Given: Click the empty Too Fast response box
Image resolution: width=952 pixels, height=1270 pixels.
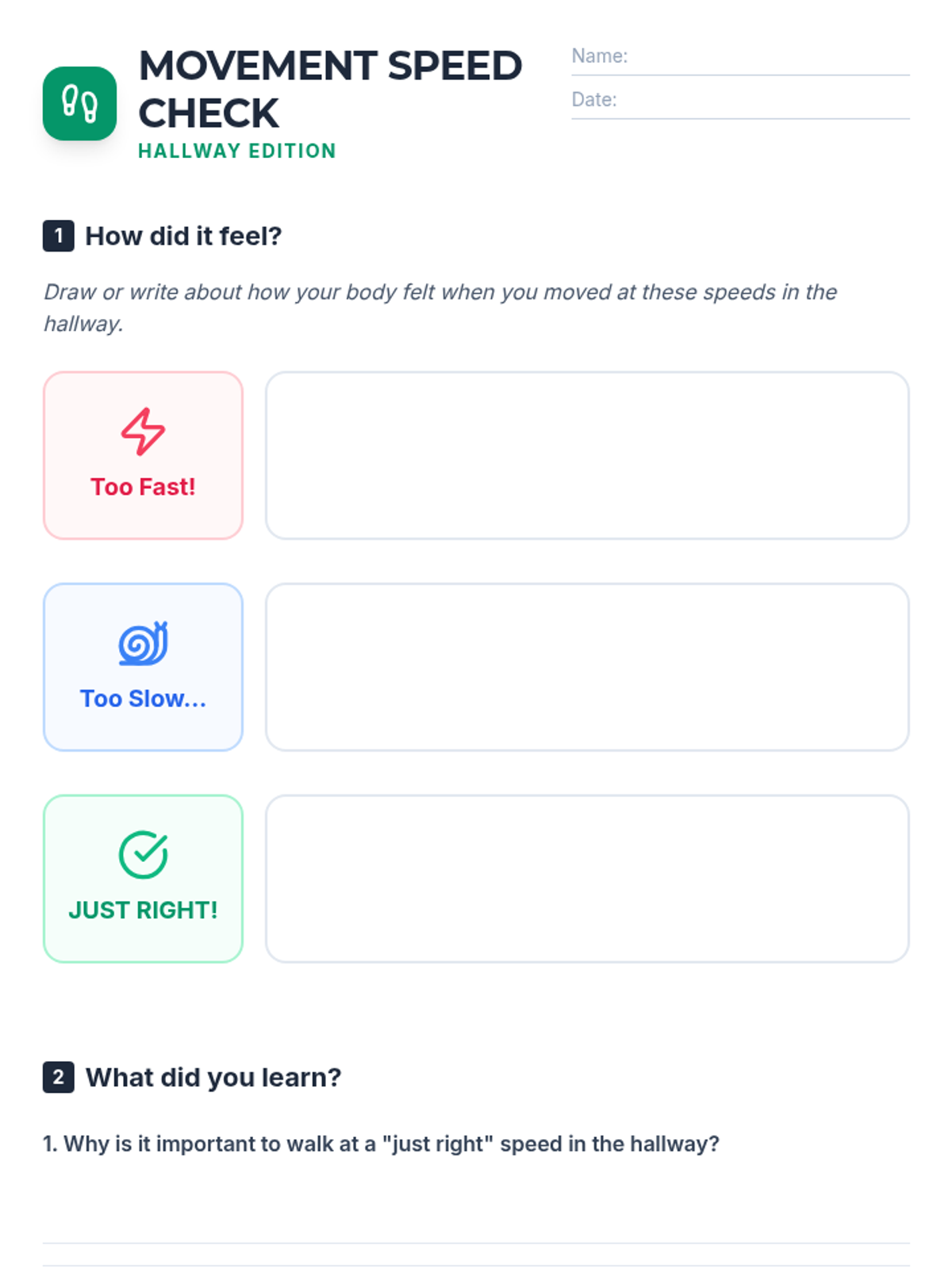Looking at the screenshot, I should 587,456.
